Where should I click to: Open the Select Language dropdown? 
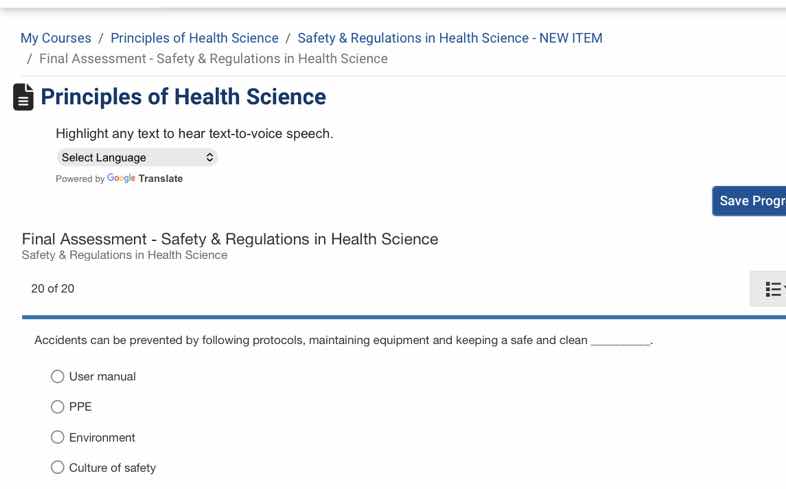click(x=137, y=158)
